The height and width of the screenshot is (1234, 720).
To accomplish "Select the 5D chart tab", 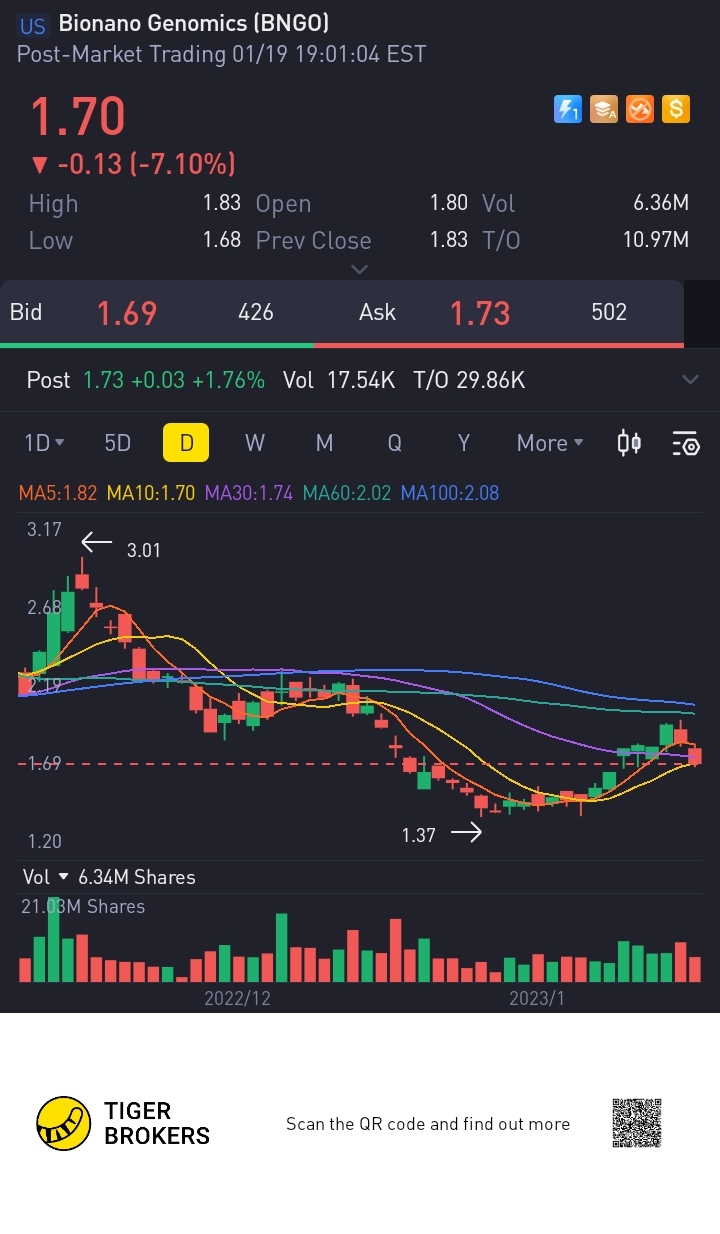I will (x=118, y=442).
